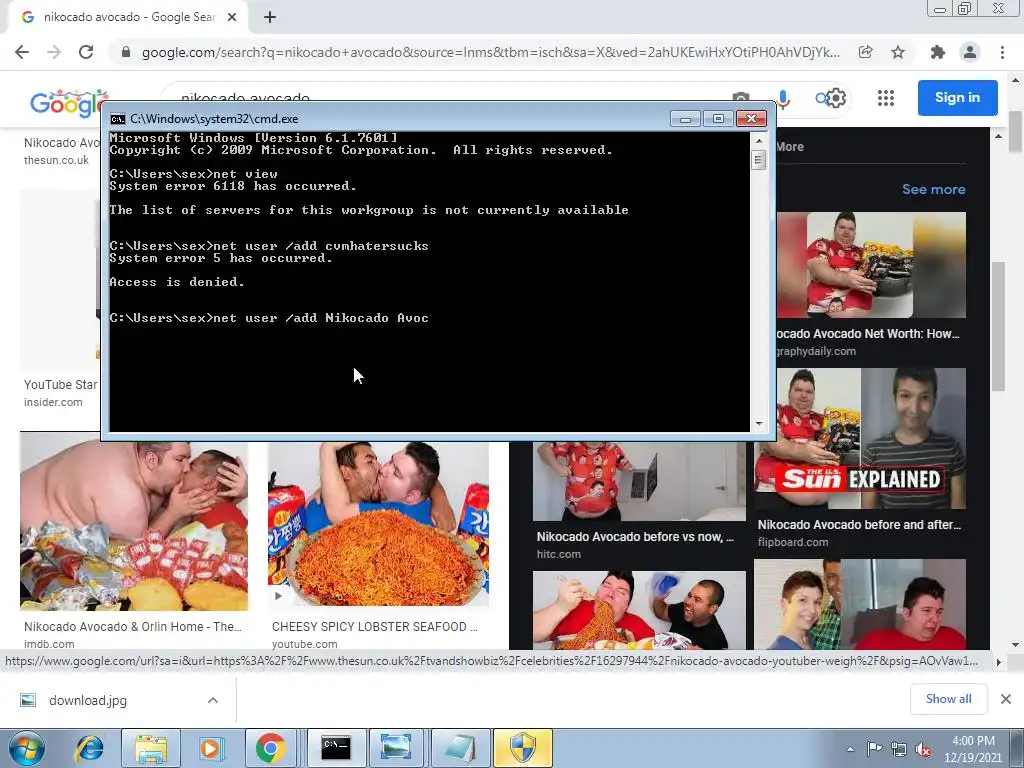
Task: Launch Internet Explorer from taskbar
Action: 89,748
